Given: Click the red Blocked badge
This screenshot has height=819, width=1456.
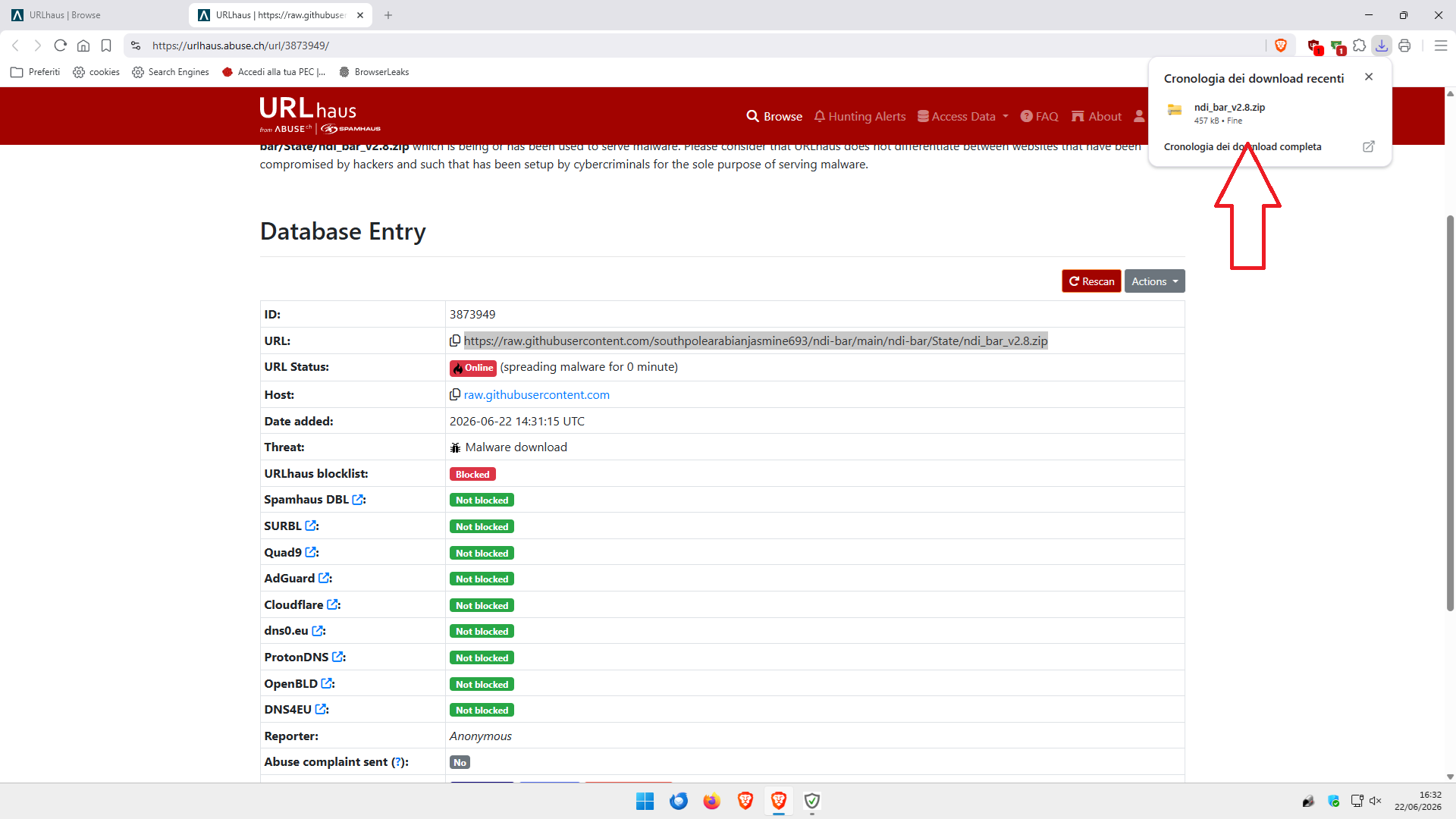Looking at the screenshot, I should (472, 474).
